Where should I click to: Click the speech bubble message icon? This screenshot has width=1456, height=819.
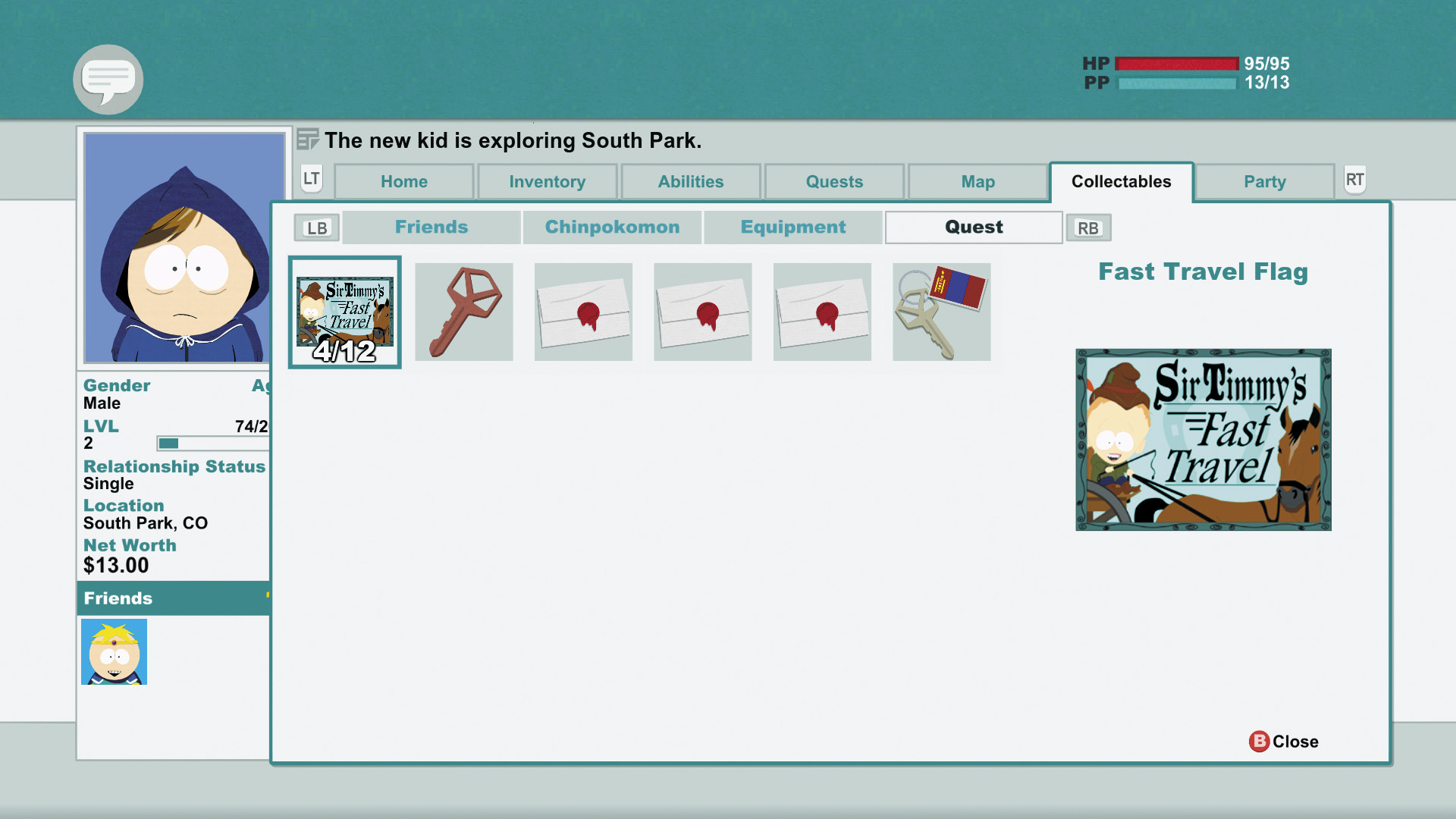108,79
